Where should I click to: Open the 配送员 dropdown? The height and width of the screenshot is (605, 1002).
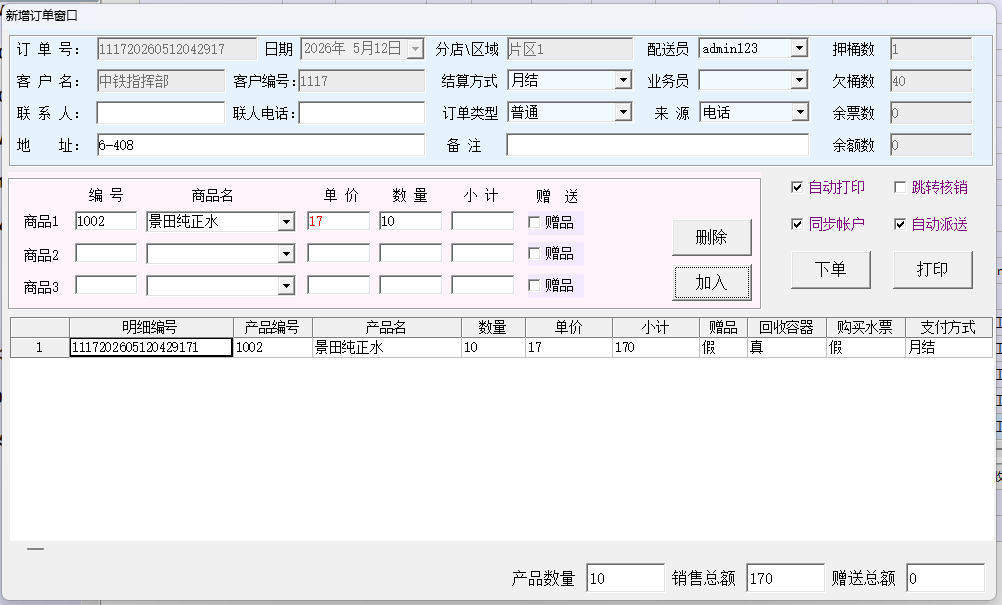(799, 49)
